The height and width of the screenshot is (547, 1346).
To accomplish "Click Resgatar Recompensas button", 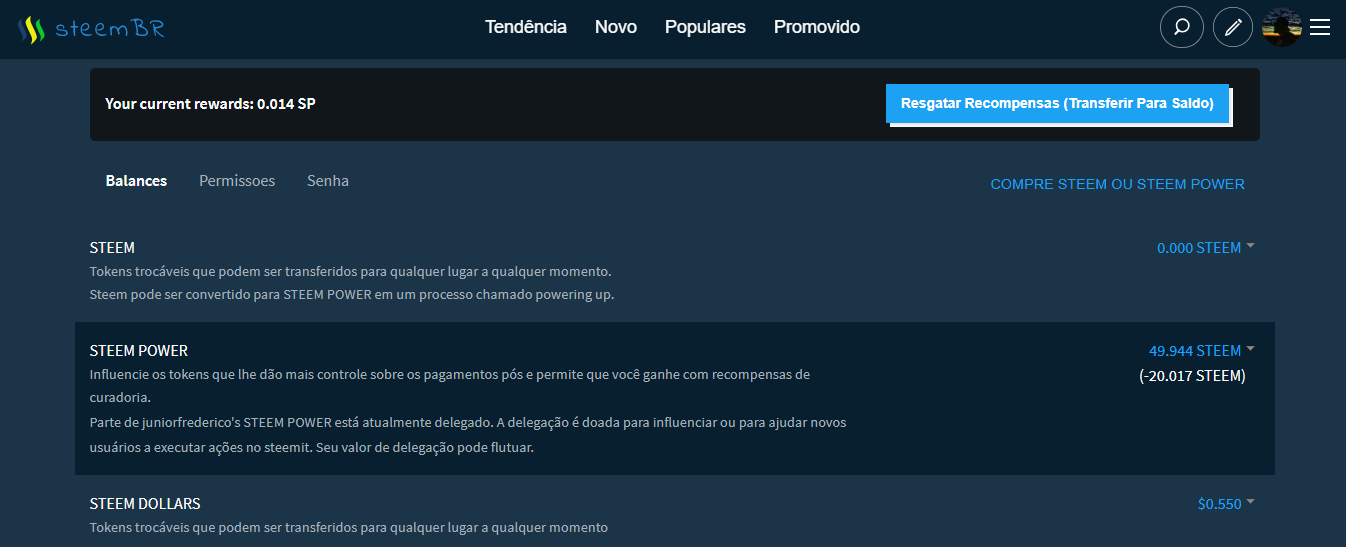I will click(x=1058, y=104).
